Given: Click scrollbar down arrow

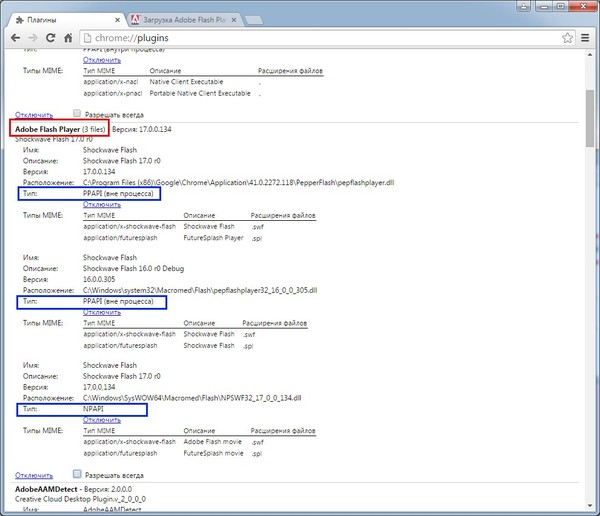Looking at the screenshot, I should click(590, 506).
